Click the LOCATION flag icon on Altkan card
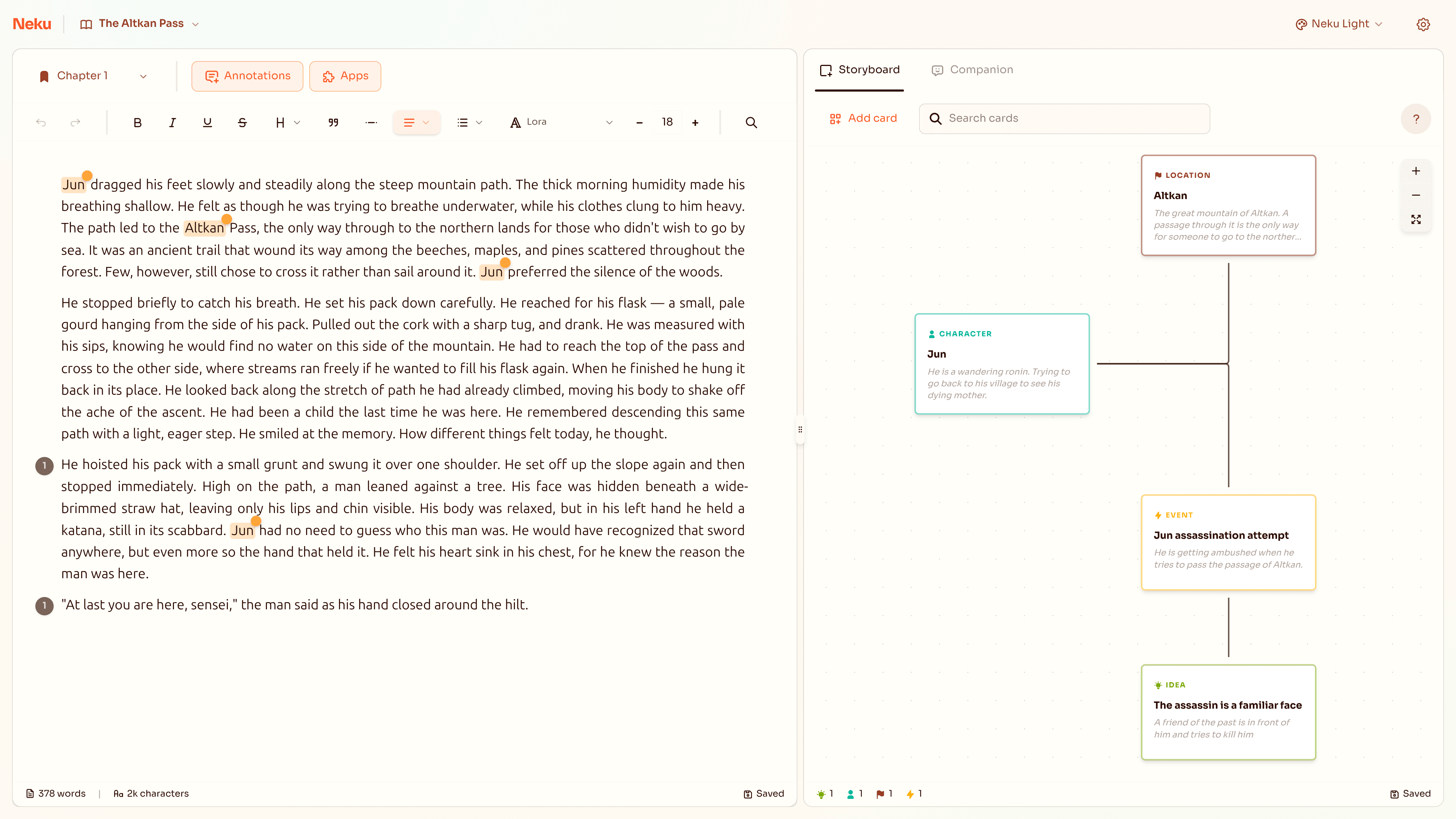Image resolution: width=1456 pixels, height=819 pixels. tap(1158, 175)
